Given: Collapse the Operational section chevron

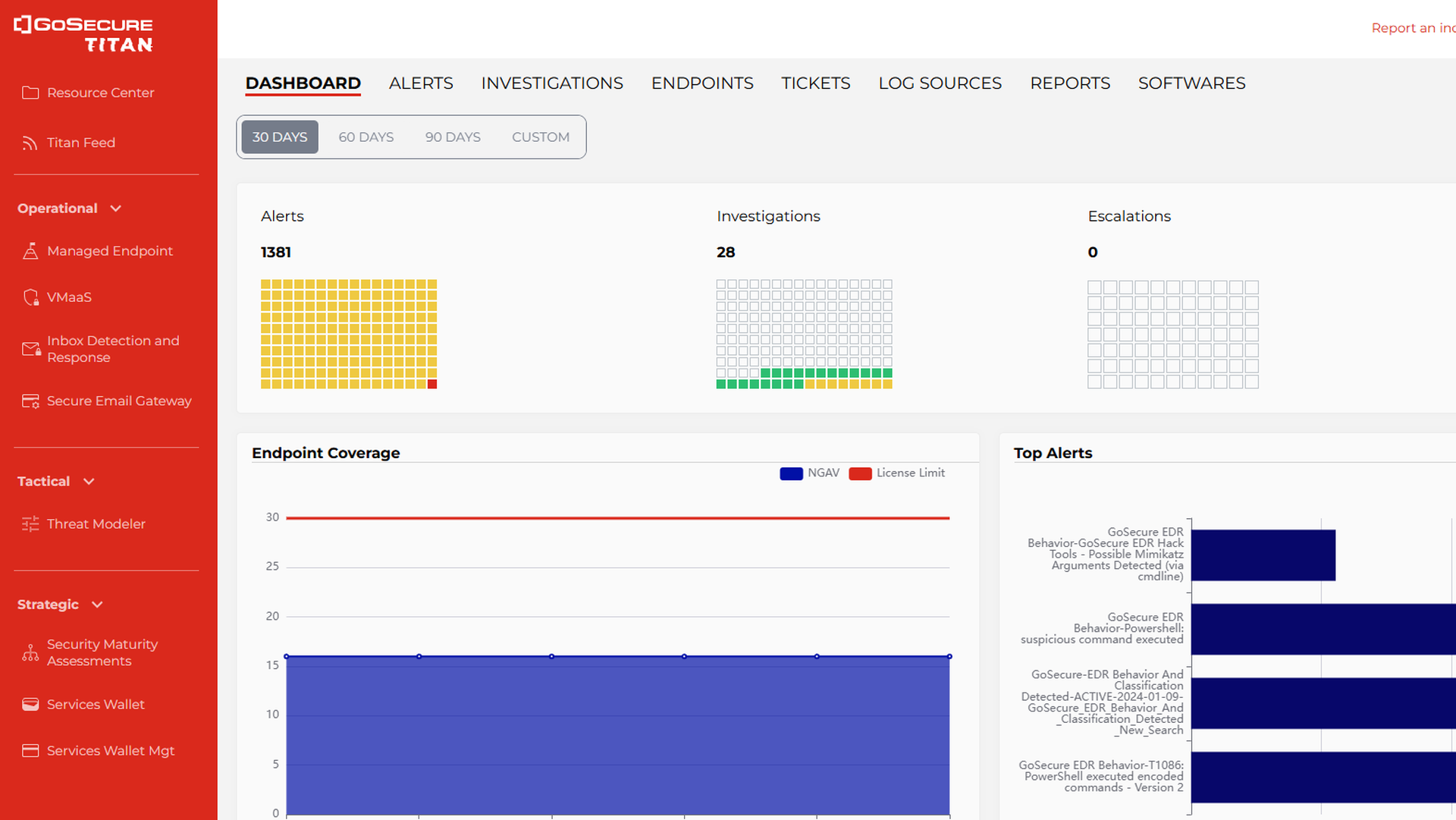Looking at the screenshot, I should [116, 209].
